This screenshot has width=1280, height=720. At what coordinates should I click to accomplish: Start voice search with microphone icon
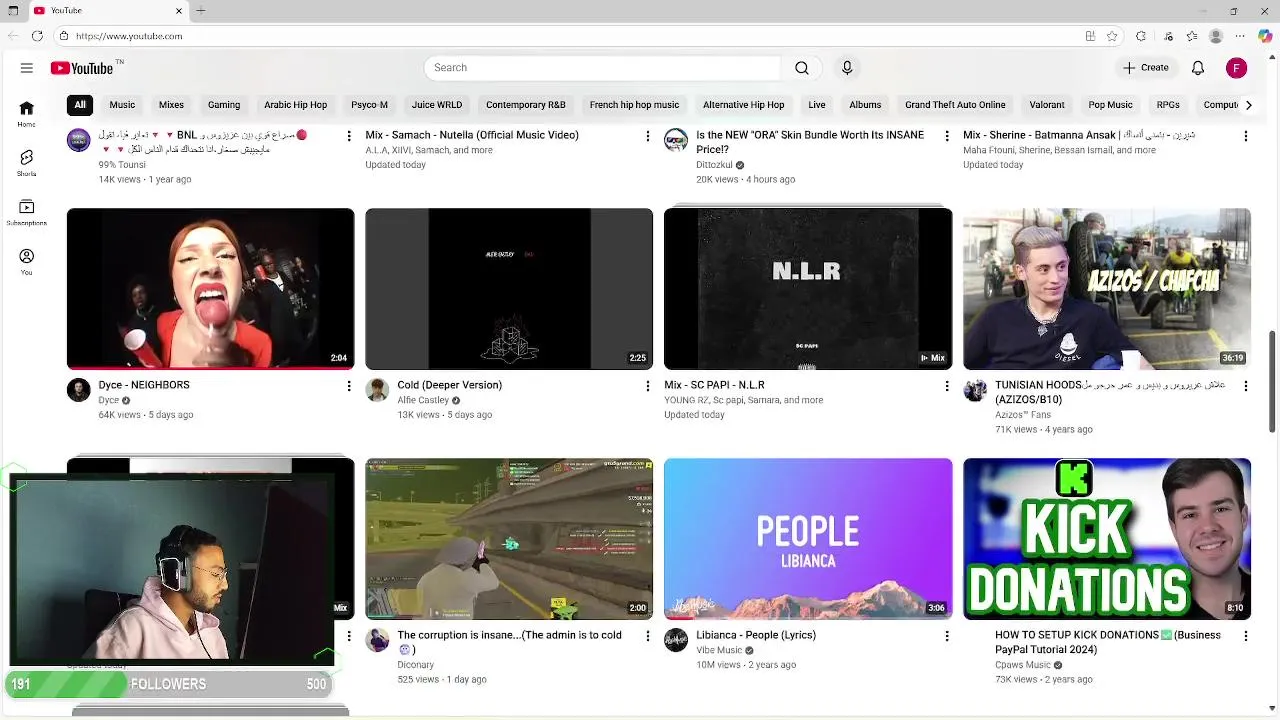847,68
